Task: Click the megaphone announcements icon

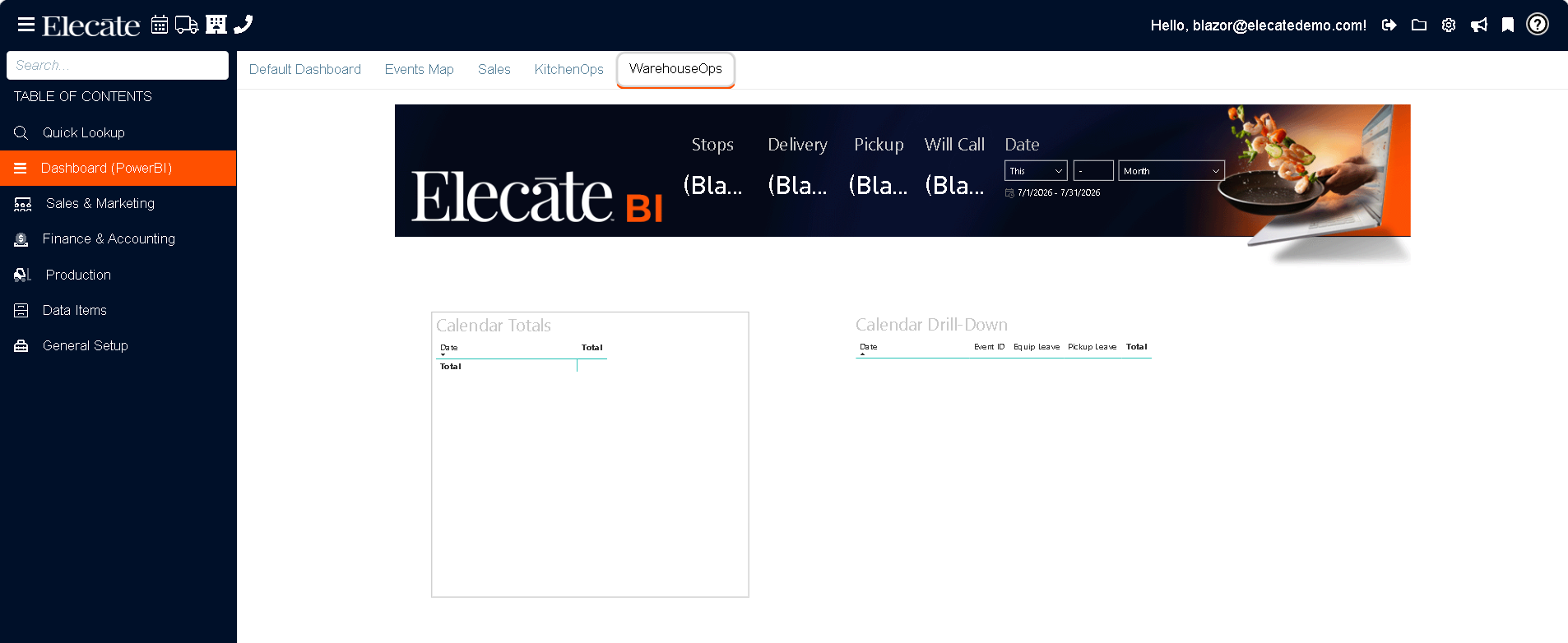Action: pyautogui.click(x=1479, y=25)
